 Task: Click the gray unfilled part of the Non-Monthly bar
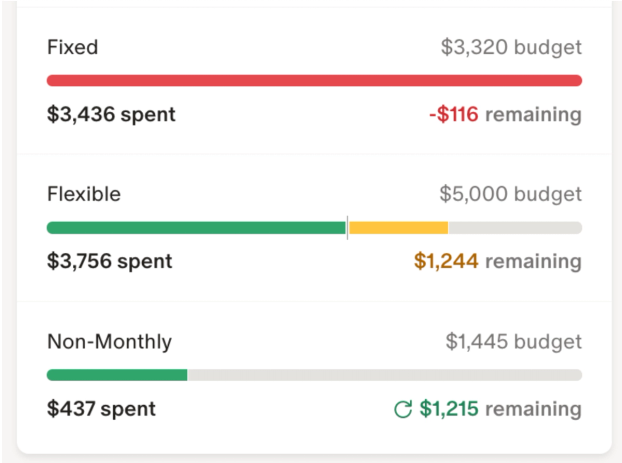point(384,375)
